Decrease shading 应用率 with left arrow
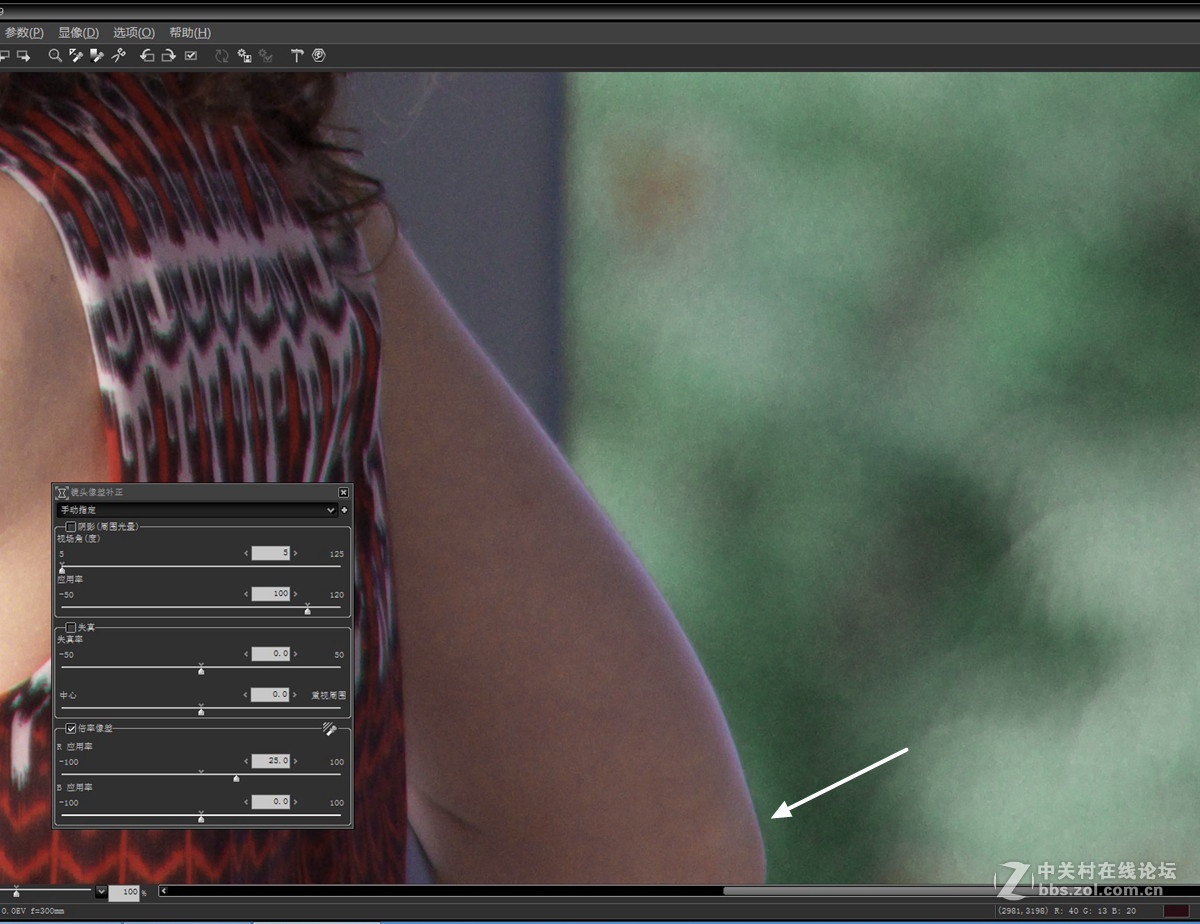 tap(246, 594)
